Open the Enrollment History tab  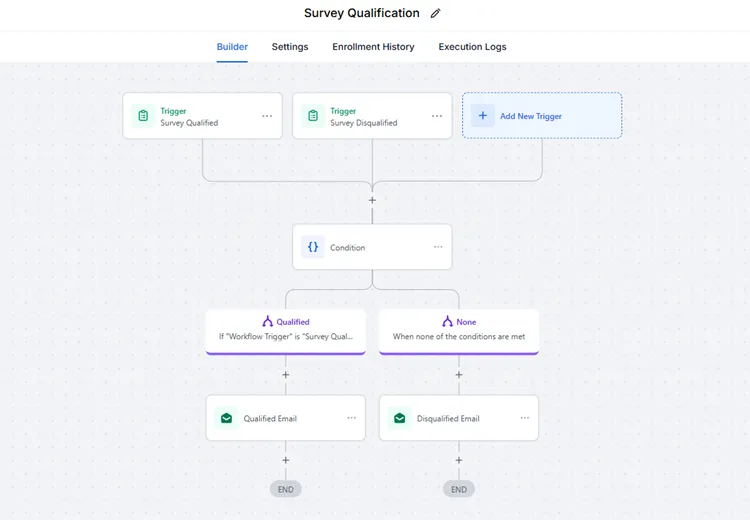(373, 47)
